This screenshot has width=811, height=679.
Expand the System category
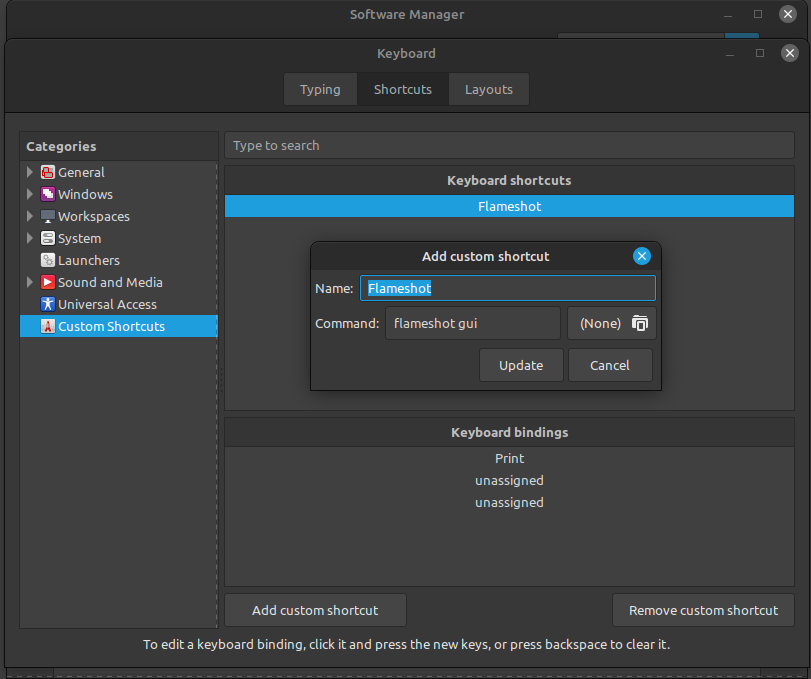pyautogui.click(x=30, y=238)
